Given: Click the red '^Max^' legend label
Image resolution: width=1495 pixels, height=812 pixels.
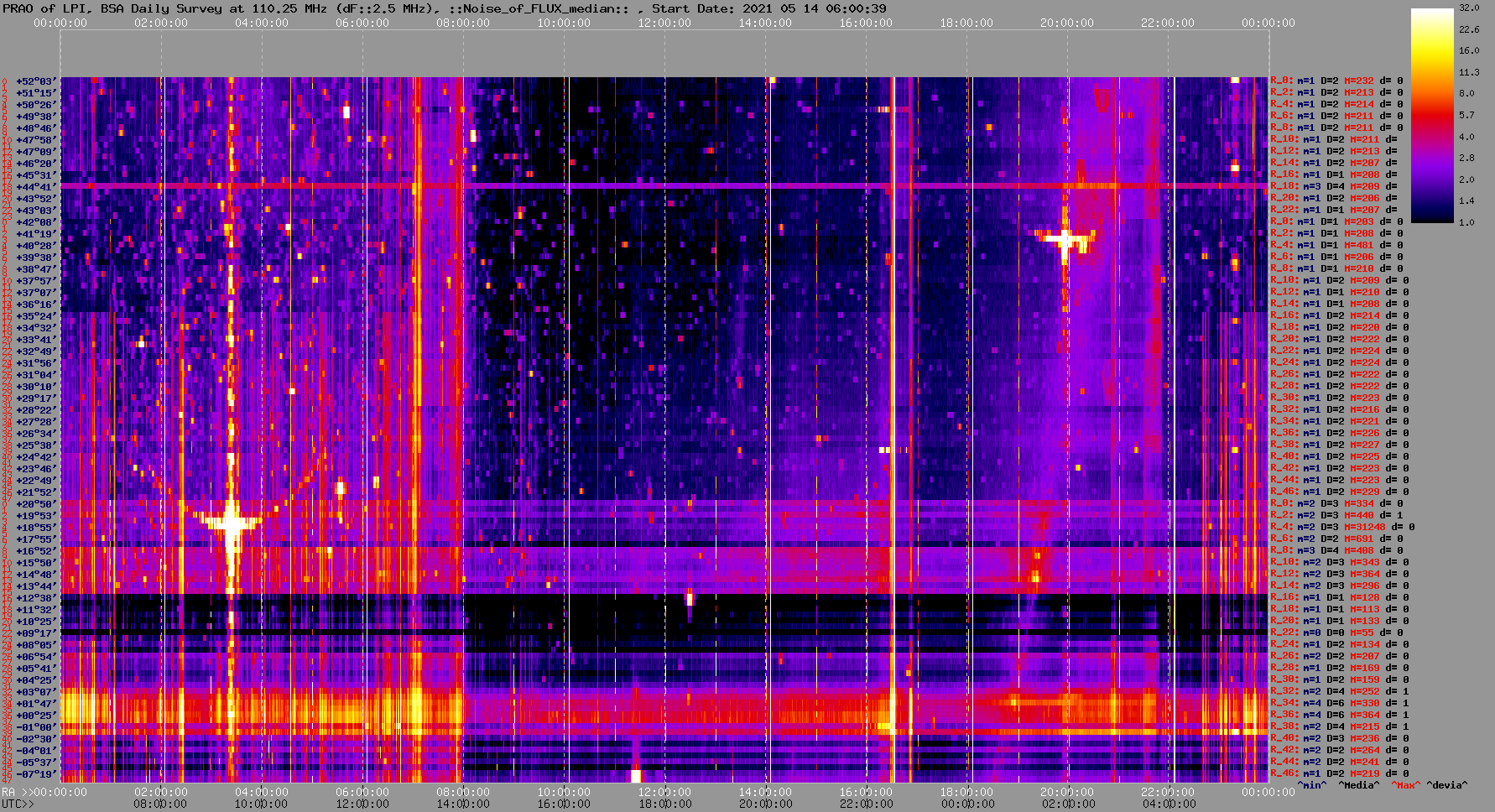Looking at the screenshot, I should coord(1406,786).
